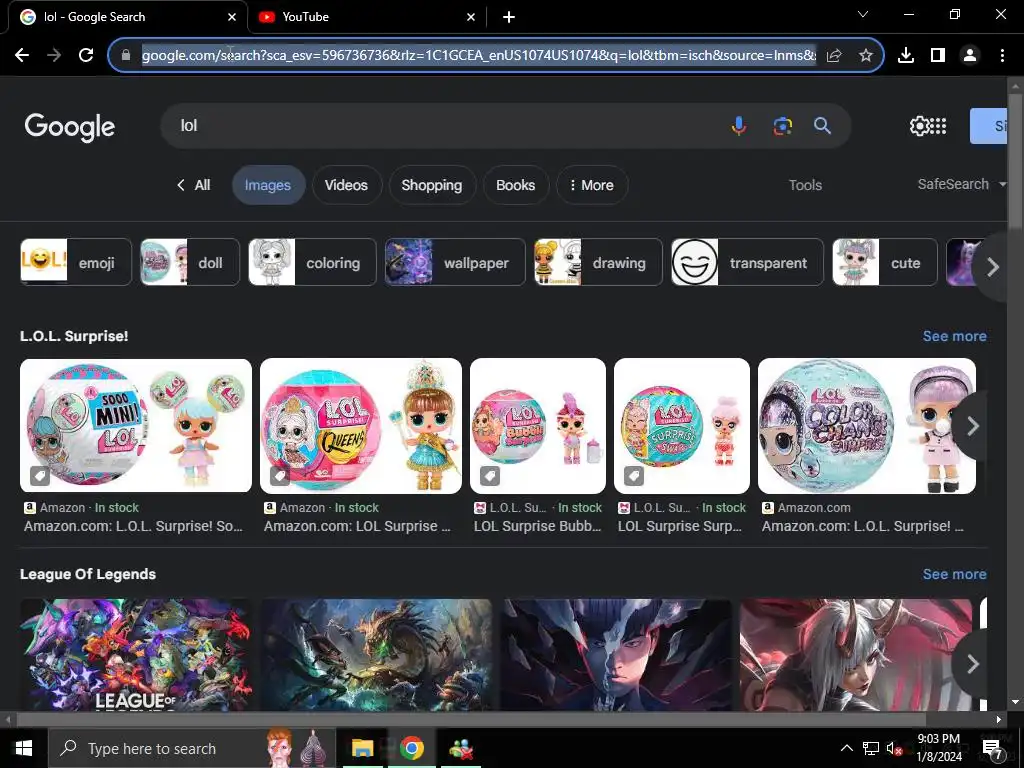Viewport: 1024px width, 768px height.
Task: Open Color Change Surprise product thumbnail
Action: 867,426
